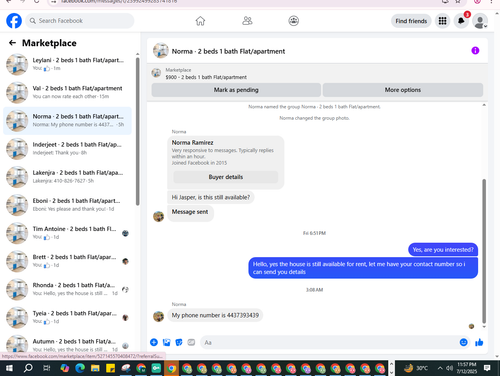The height and width of the screenshot is (376, 500).
Task: Open Windows taskbar search
Action: click(x=28, y=368)
